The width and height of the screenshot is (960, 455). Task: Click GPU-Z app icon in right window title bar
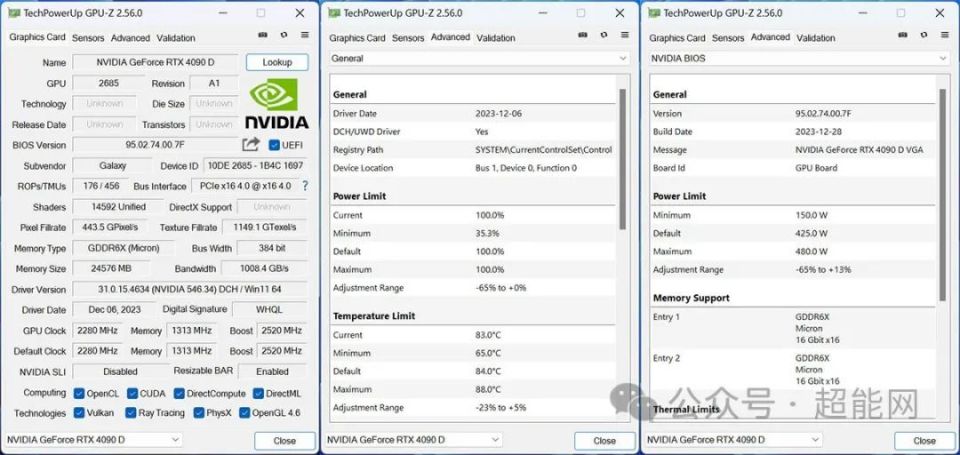click(x=654, y=13)
